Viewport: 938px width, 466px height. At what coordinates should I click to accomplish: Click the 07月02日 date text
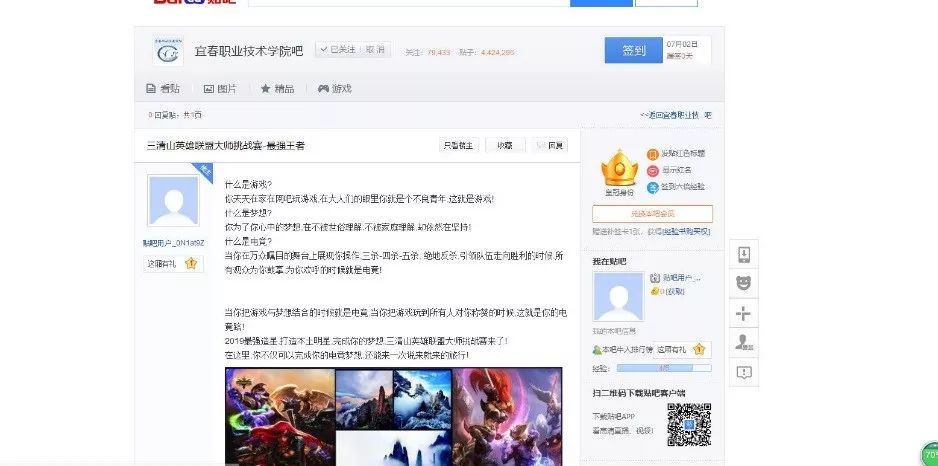pyautogui.click(x=682, y=44)
